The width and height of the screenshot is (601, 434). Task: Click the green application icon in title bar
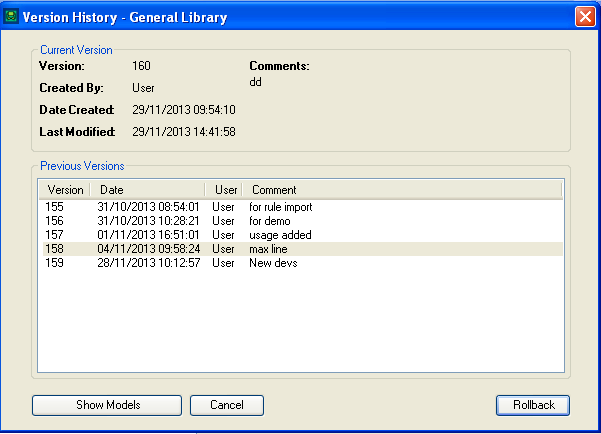[x=12, y=17]
